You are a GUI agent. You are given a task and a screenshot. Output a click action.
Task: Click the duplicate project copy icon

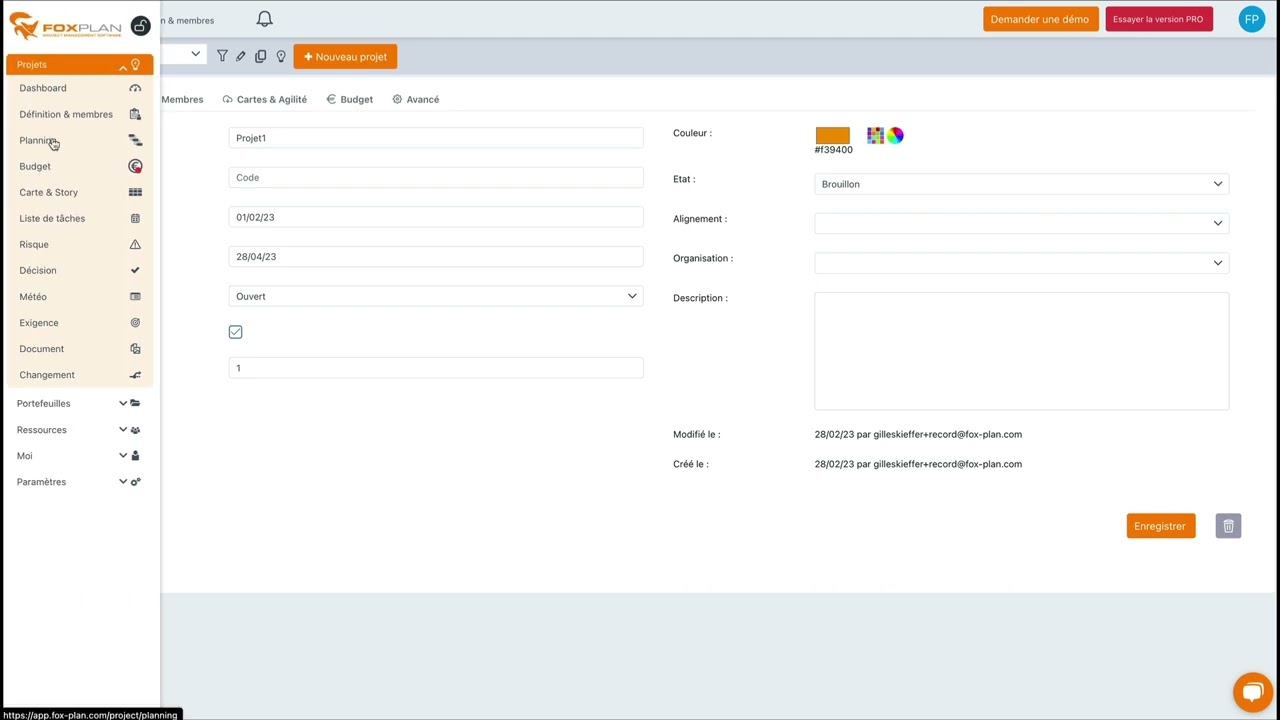[261, 56]
